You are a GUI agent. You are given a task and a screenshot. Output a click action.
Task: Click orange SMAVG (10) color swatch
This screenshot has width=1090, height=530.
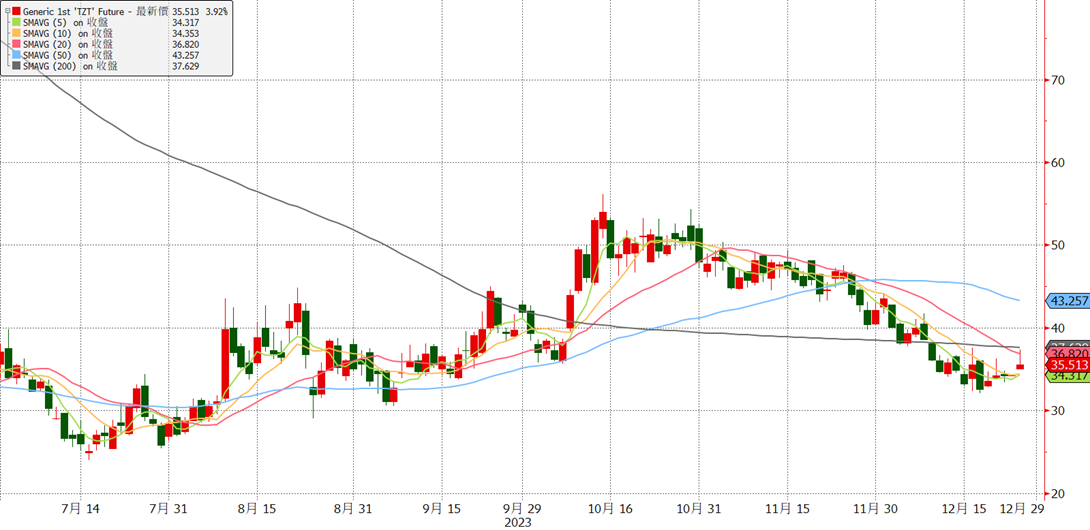click(x=16, y=33)
